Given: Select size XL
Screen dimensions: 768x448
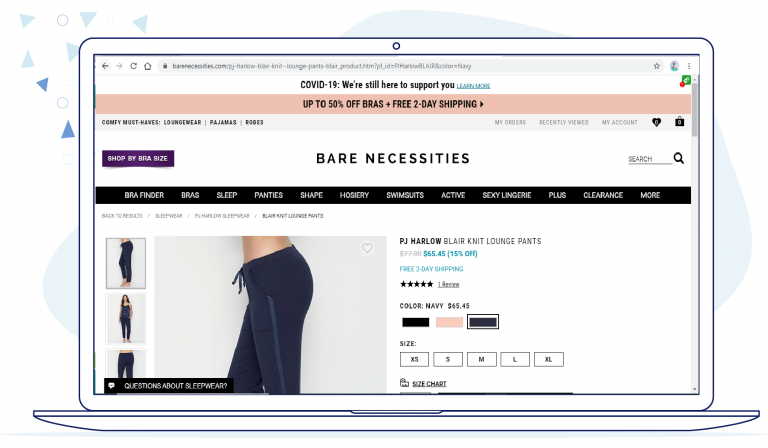Looking at the screenshot, I should [549, 359].
